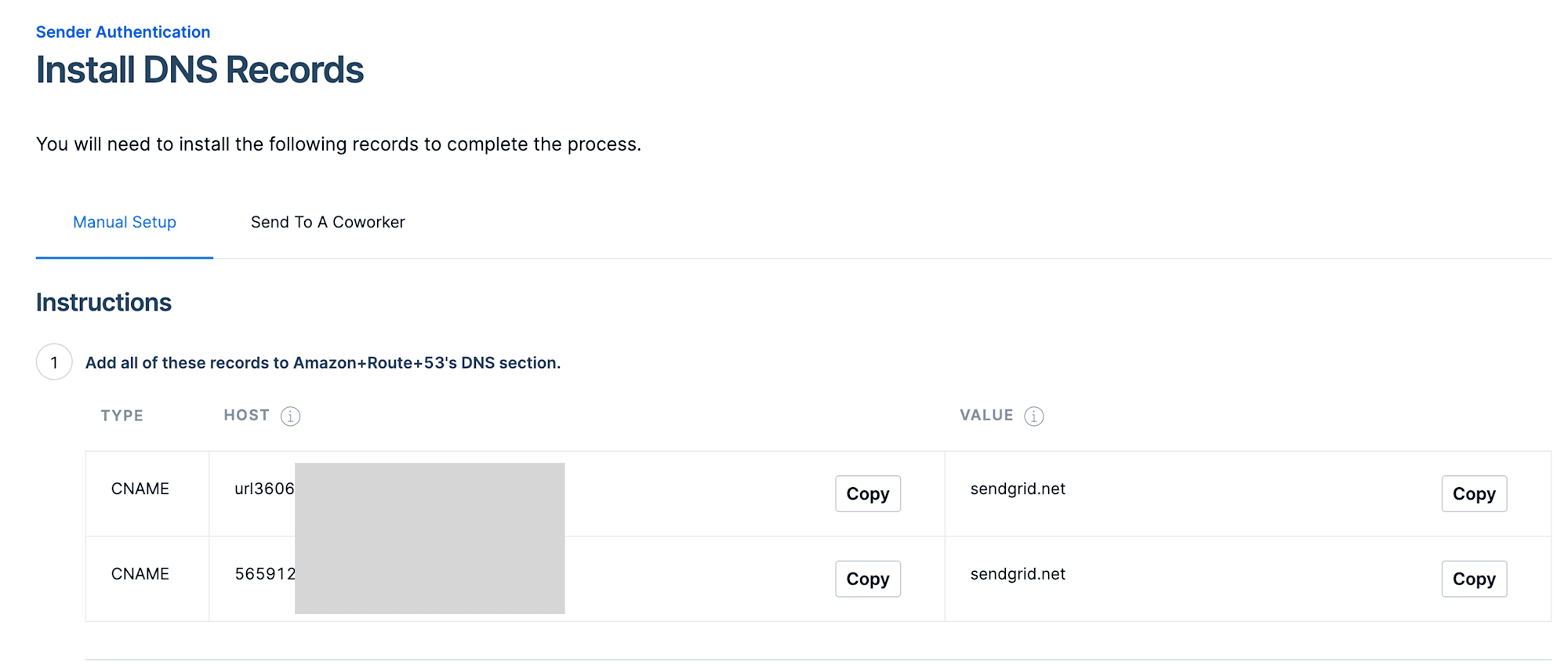Screen dimensions: 1568x669
Task: Copy the host of the 565912 record
Action: tap(867, 580)
